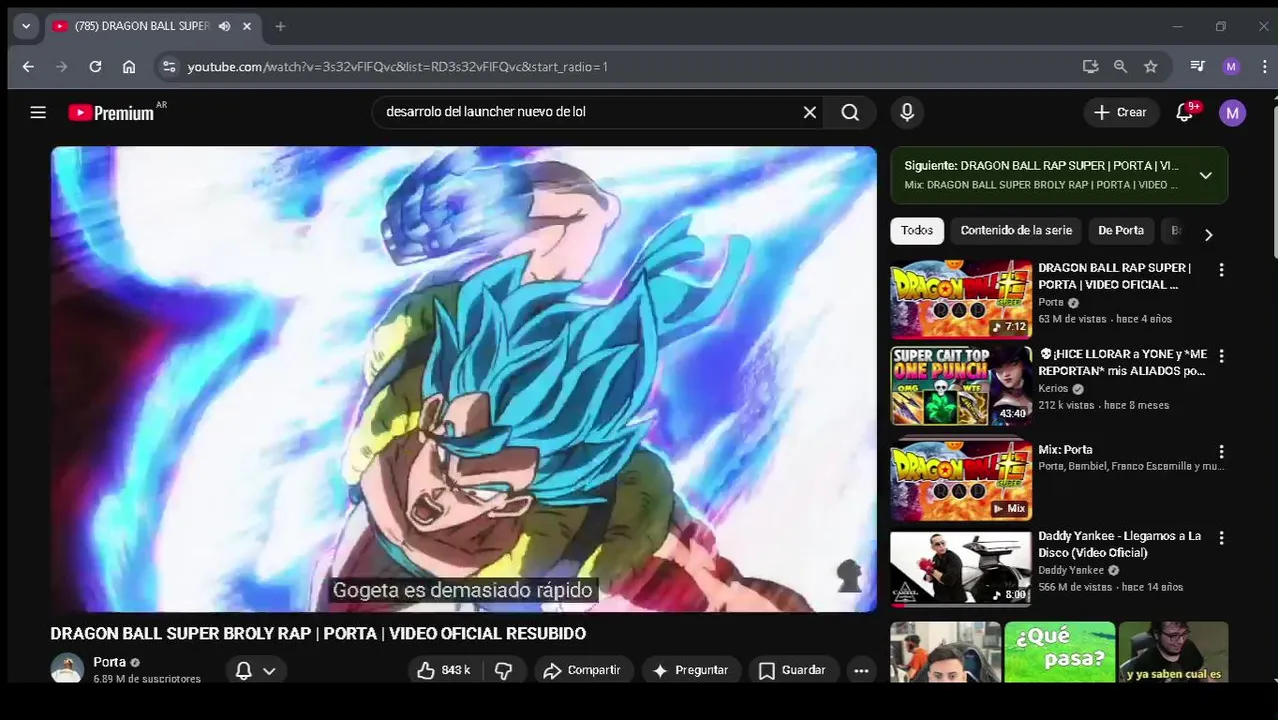Viewport: 1278px width, 720px height.
Task: Open options for DRAGON BALL RAP SUPER video
Action: click(x=1221, y=270)
